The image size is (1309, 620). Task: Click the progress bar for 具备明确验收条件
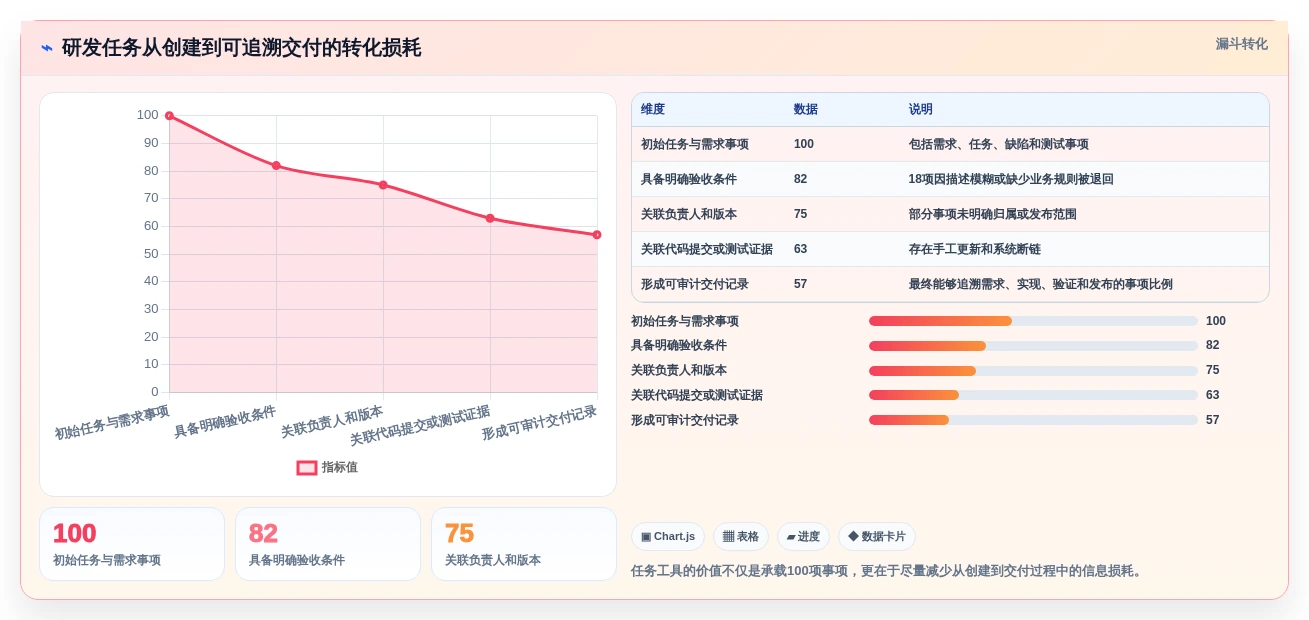[1033, 346]
